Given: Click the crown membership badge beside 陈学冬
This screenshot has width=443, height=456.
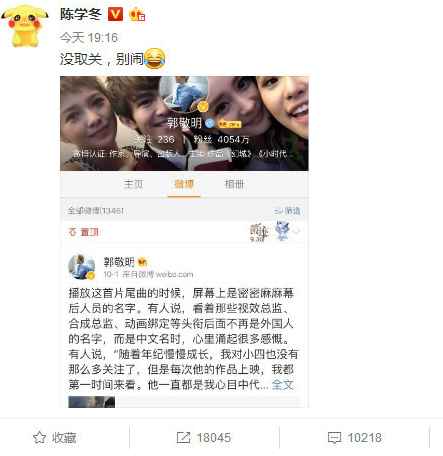Looking at the screenshot, I should tap(137, 15).
